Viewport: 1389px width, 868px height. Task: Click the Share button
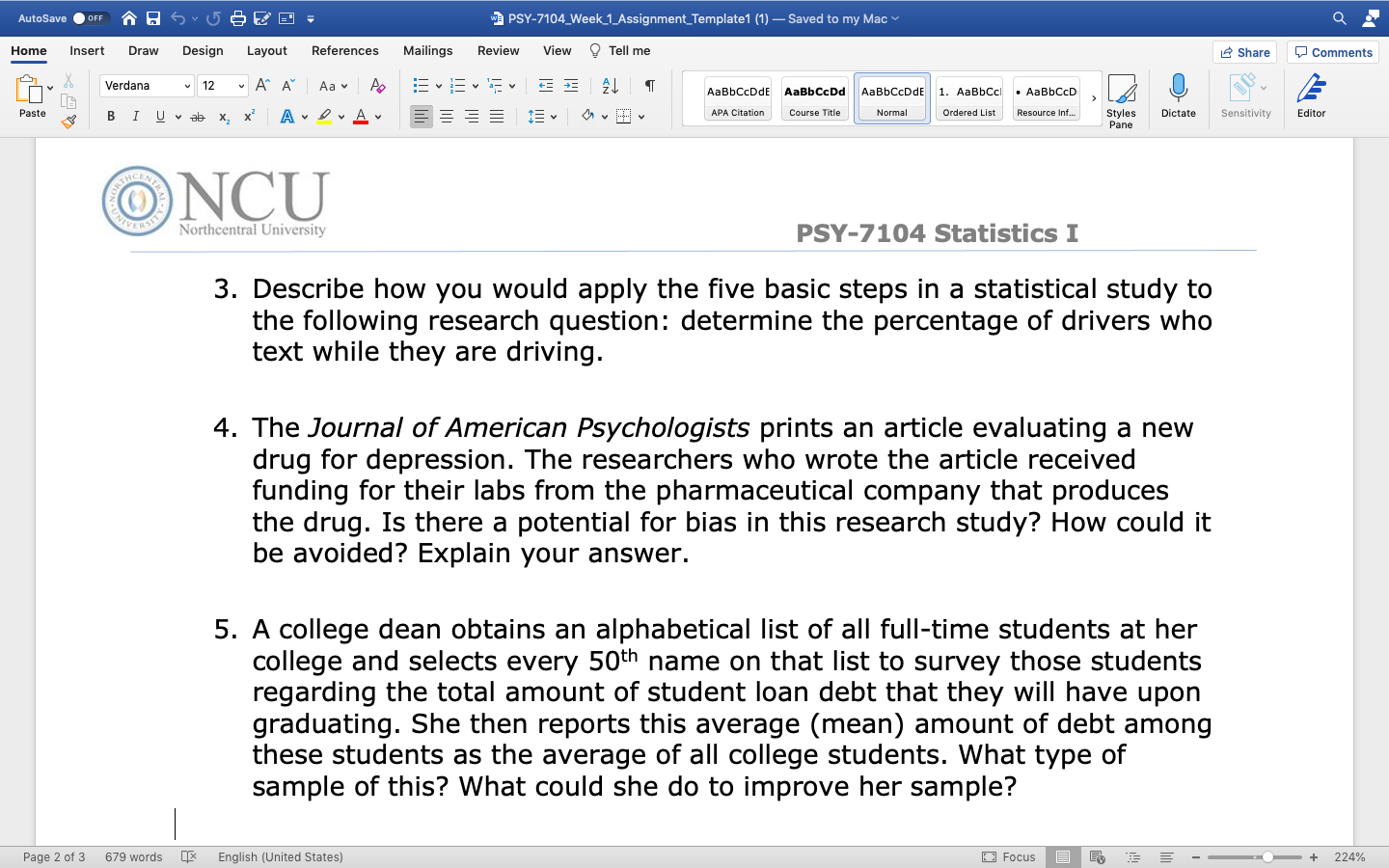(x=1244, y=51)
